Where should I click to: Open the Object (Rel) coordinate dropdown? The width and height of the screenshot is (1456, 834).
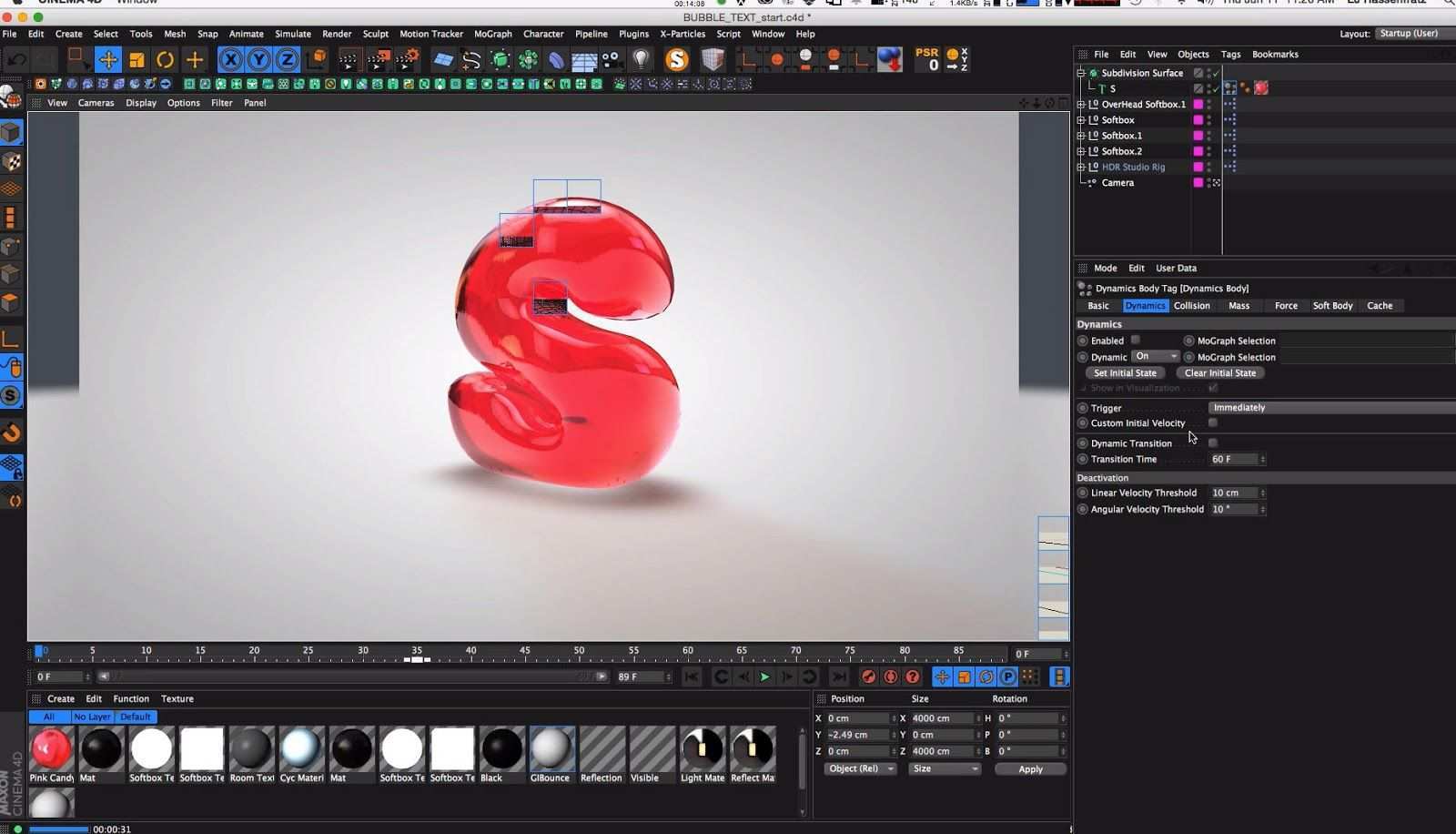[x=860, y=768]
